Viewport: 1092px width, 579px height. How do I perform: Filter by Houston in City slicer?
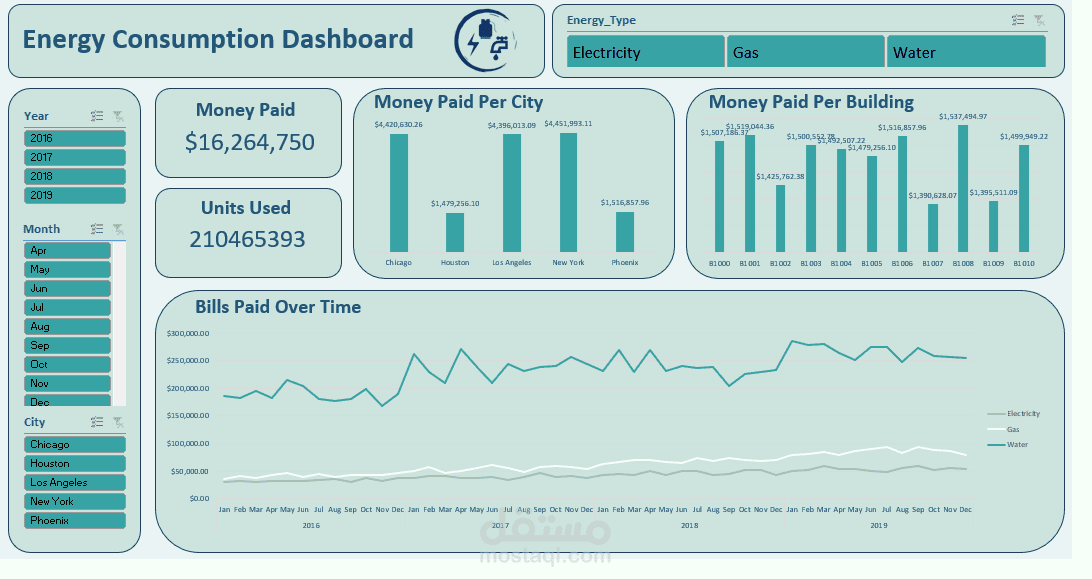[75, 463]
